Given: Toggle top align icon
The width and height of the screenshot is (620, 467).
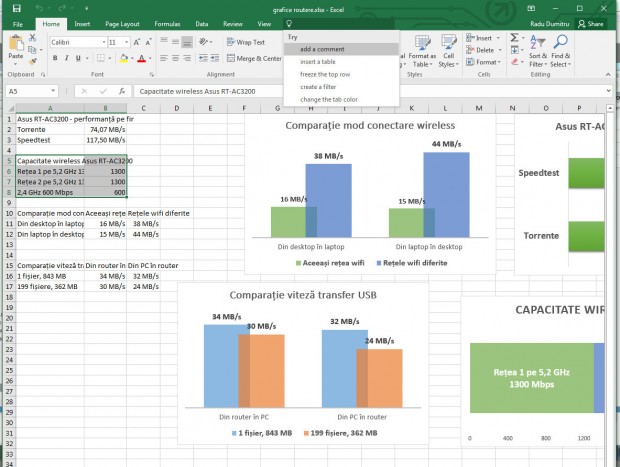Looking at the screenshot, I should point(164,41).
